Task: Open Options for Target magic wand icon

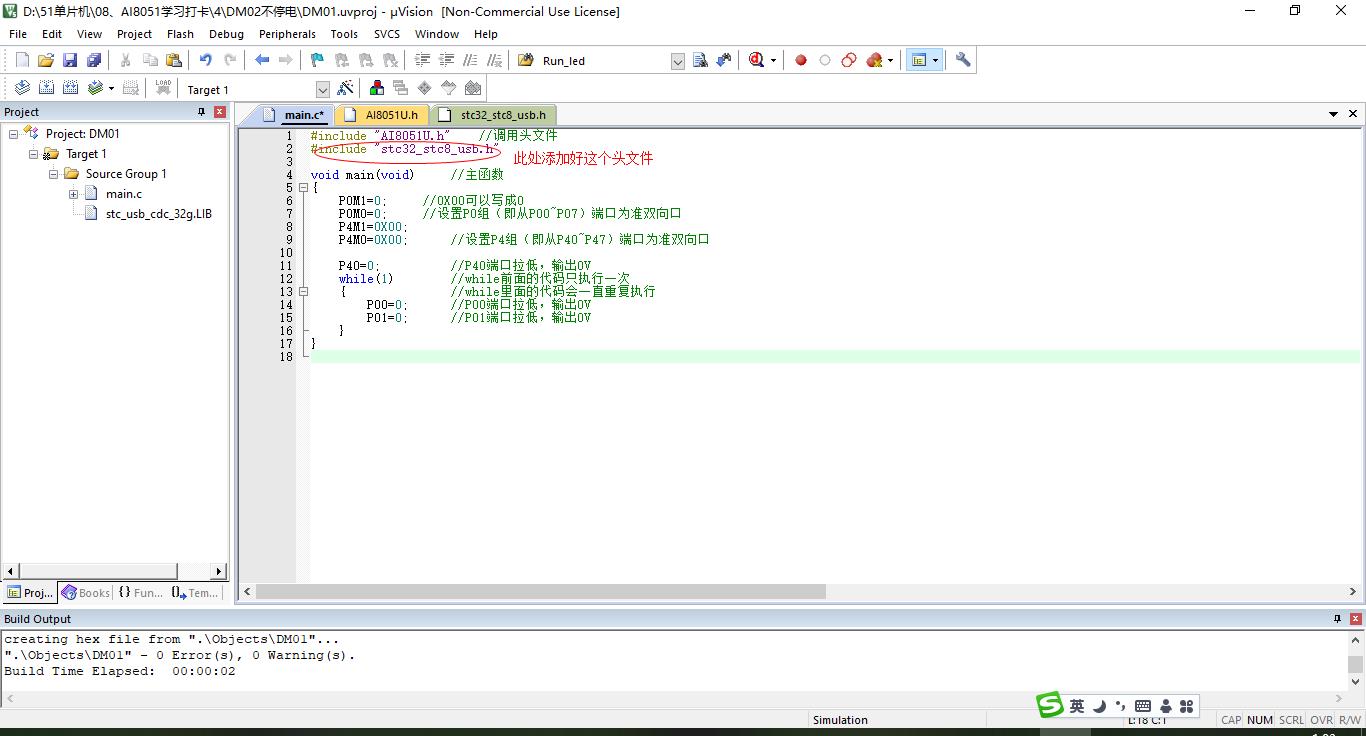Action: point(345,89)
